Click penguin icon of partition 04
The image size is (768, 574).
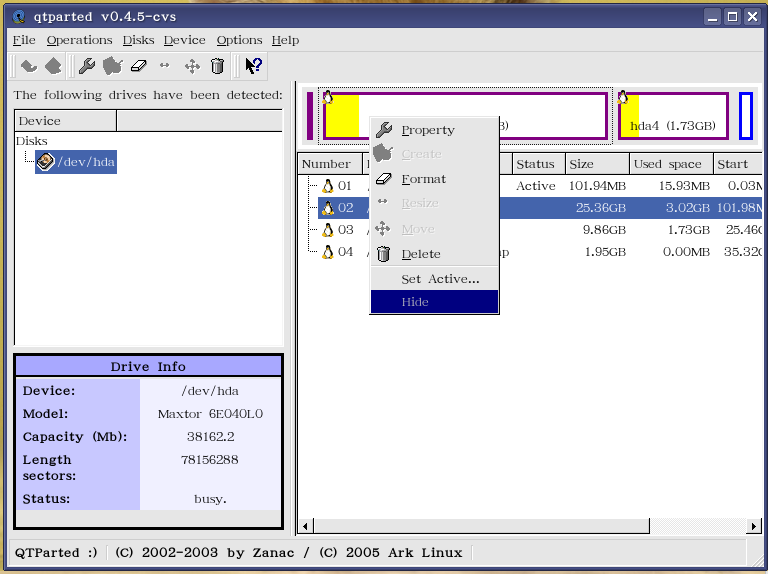(328, 252)
